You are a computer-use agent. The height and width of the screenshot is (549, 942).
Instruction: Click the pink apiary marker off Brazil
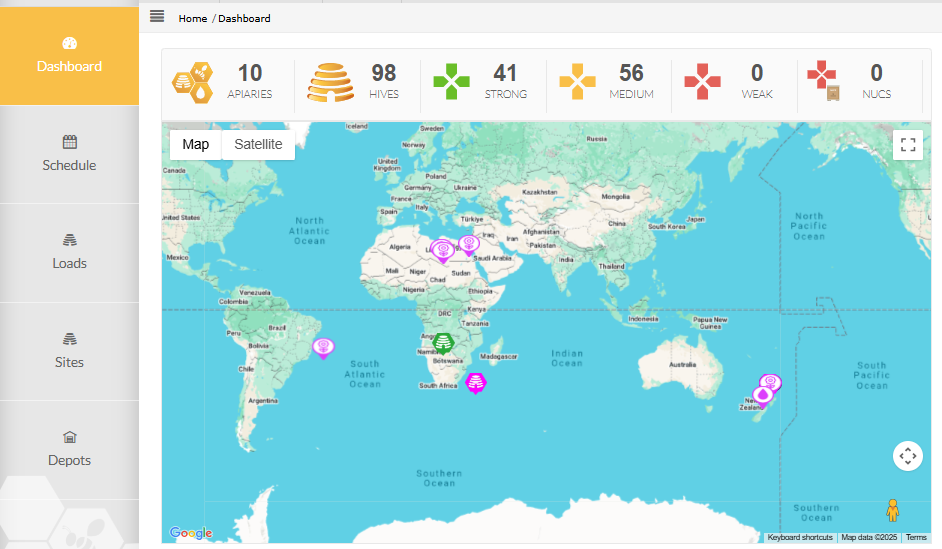coord(323,348)
